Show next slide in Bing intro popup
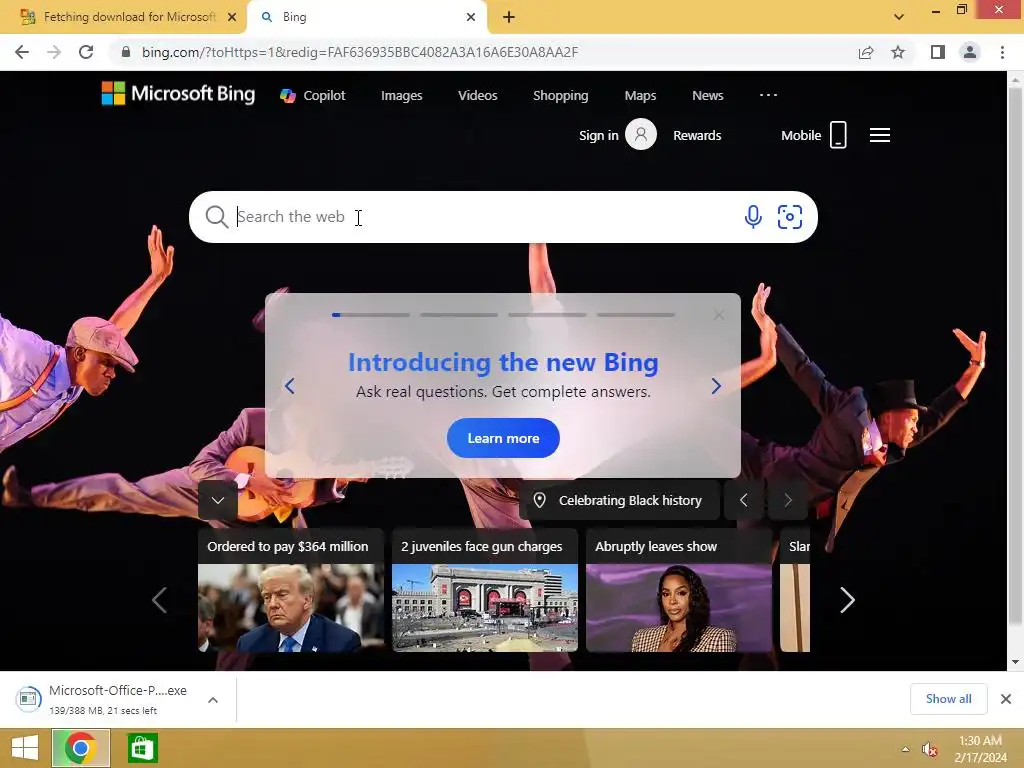The width and height of the screenshot is (1024, 768). 716,386
